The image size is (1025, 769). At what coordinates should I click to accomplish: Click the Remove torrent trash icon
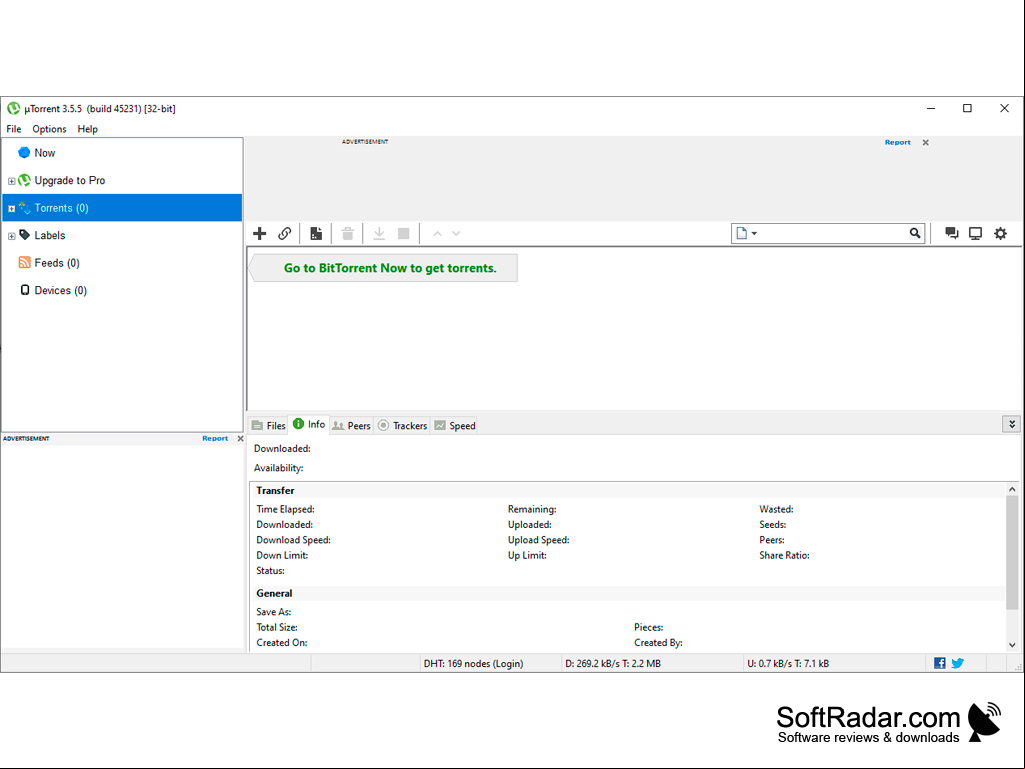tap(348, 233)
